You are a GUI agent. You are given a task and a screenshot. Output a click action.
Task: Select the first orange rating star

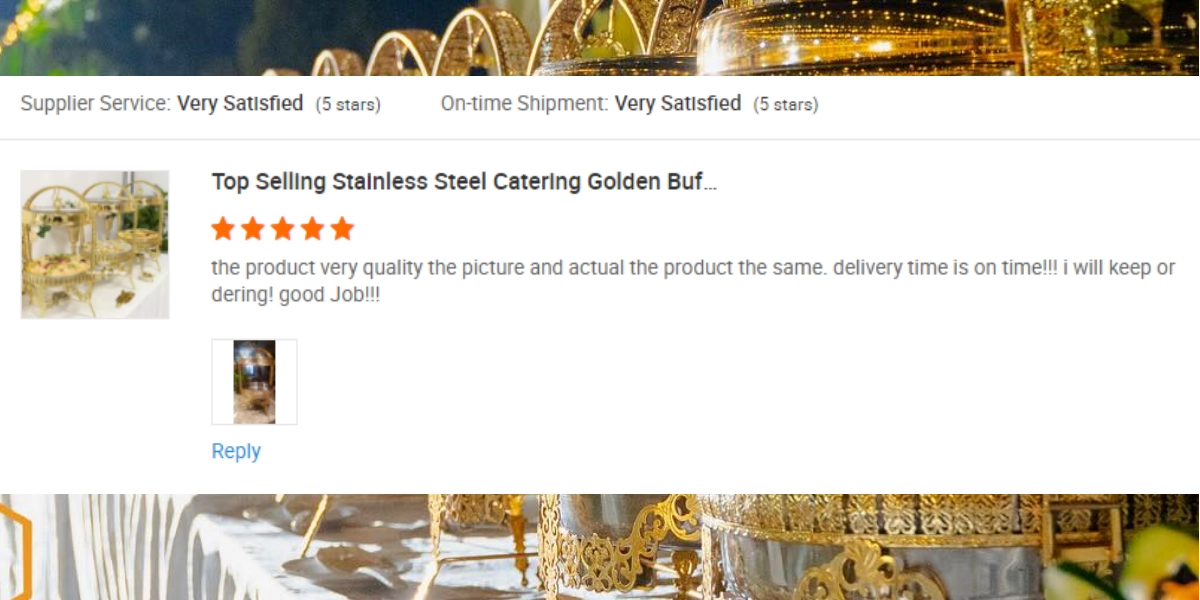click(223, 229)
